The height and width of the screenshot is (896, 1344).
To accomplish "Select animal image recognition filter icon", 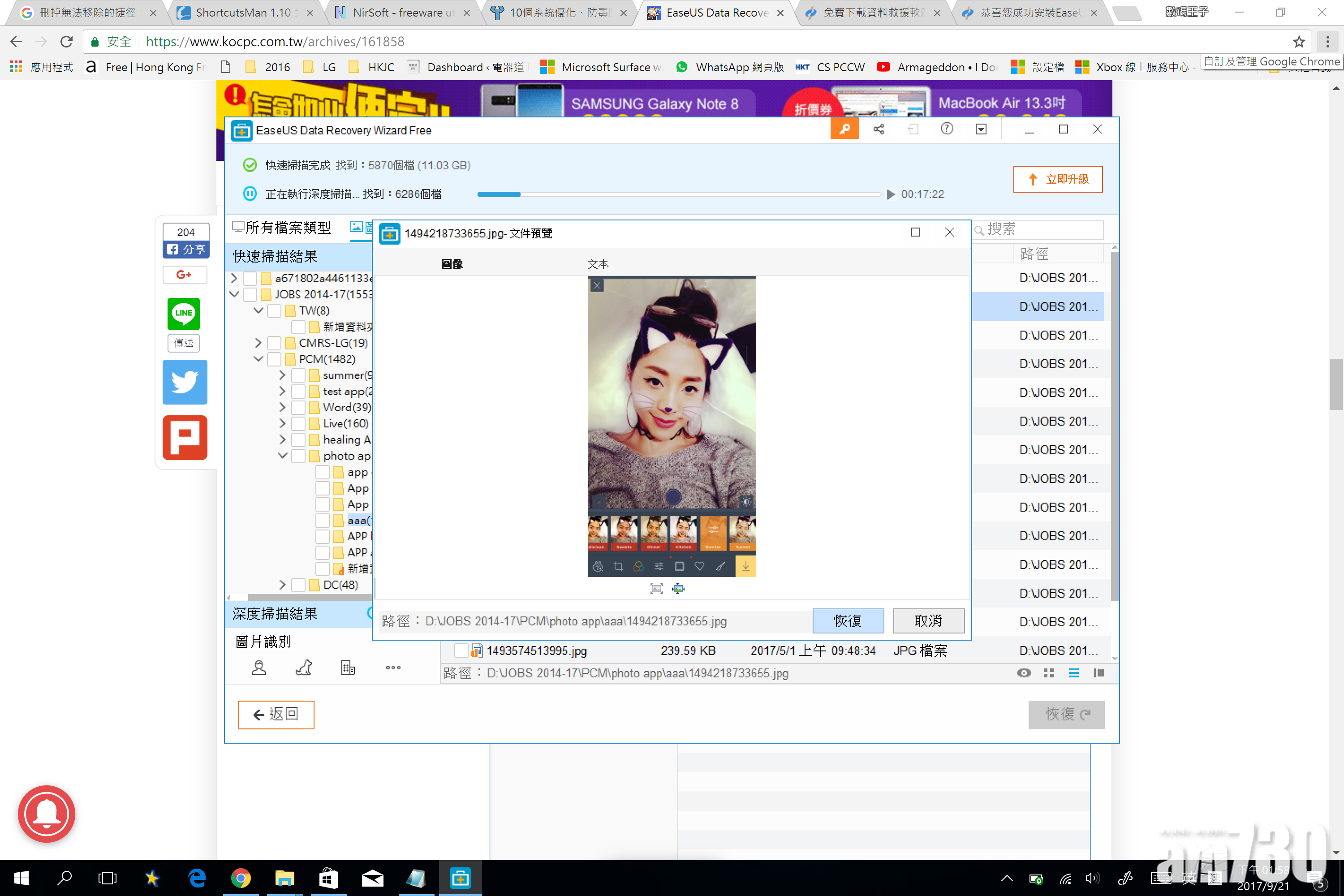I will click(303, 668).
